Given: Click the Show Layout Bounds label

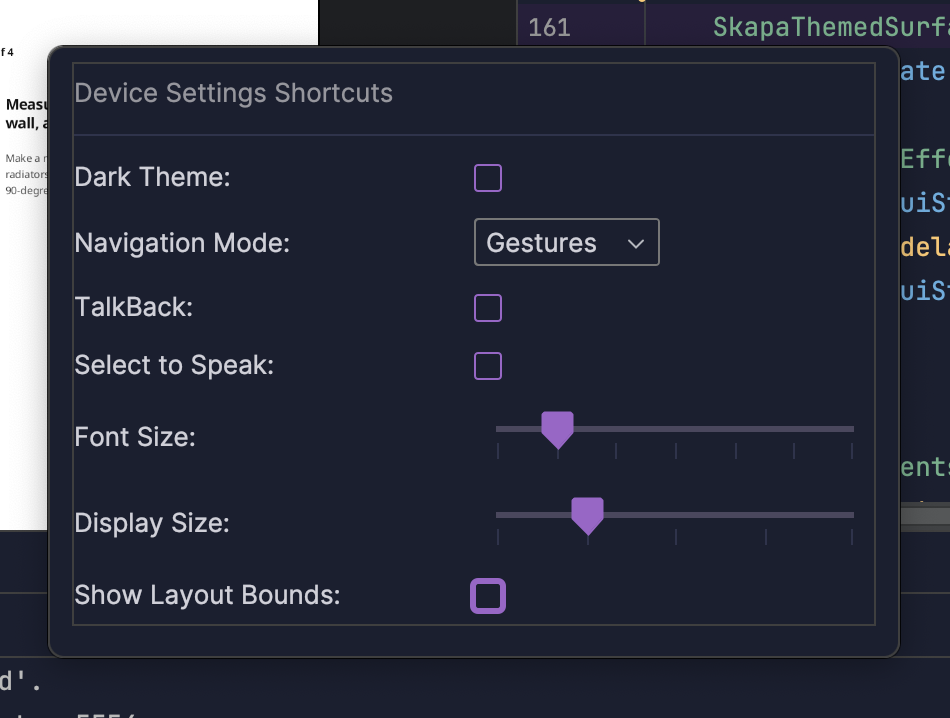Looking at the screenshot, I should tap(207, 596).
